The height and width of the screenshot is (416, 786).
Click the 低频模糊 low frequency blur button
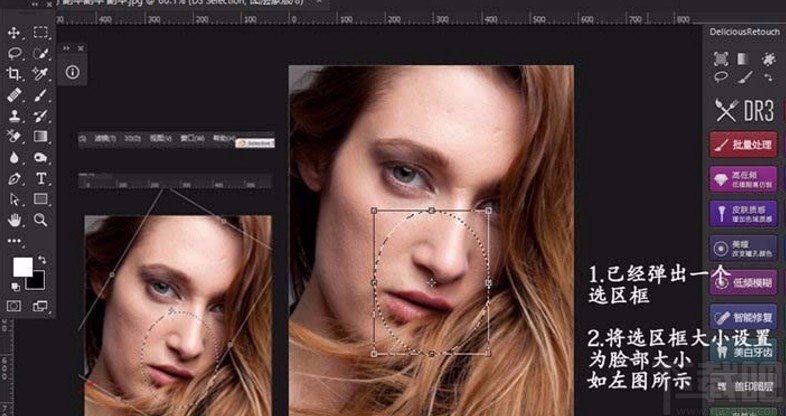point(743,283)
